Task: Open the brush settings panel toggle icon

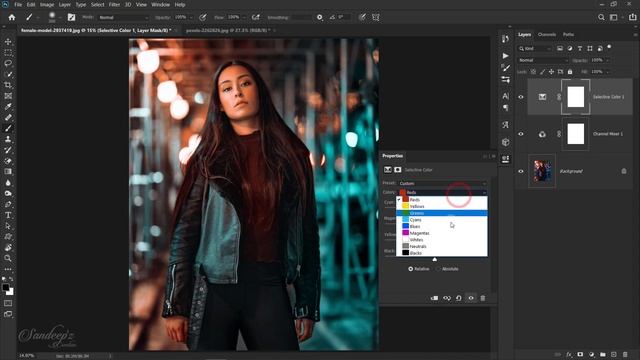Action: 71,17
